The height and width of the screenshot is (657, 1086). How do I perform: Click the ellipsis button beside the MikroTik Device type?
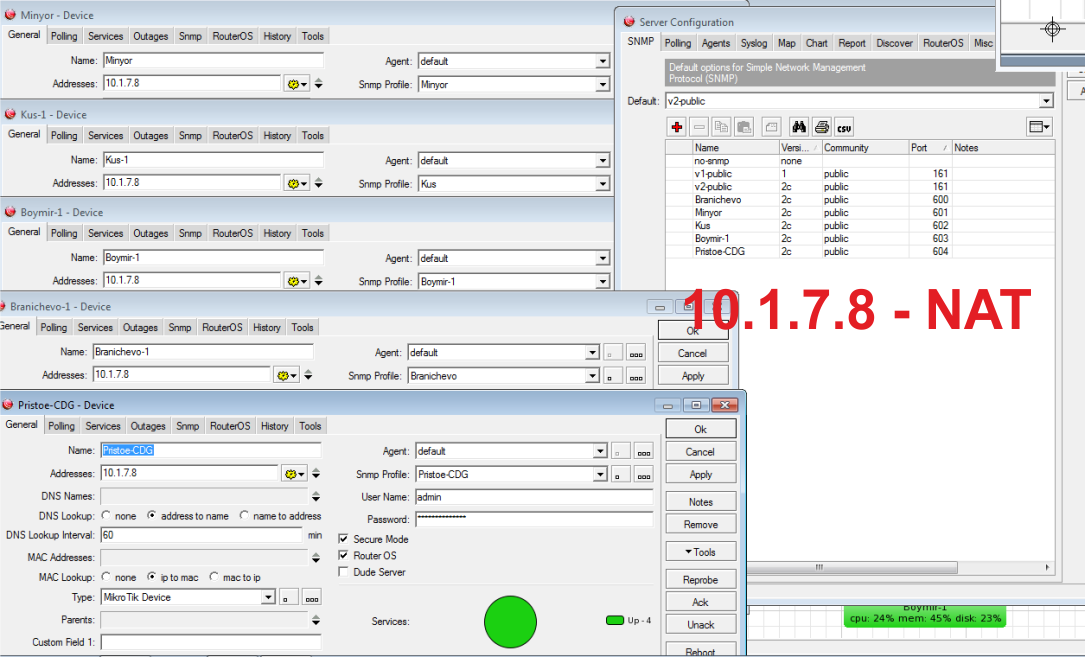pos(312,597)
